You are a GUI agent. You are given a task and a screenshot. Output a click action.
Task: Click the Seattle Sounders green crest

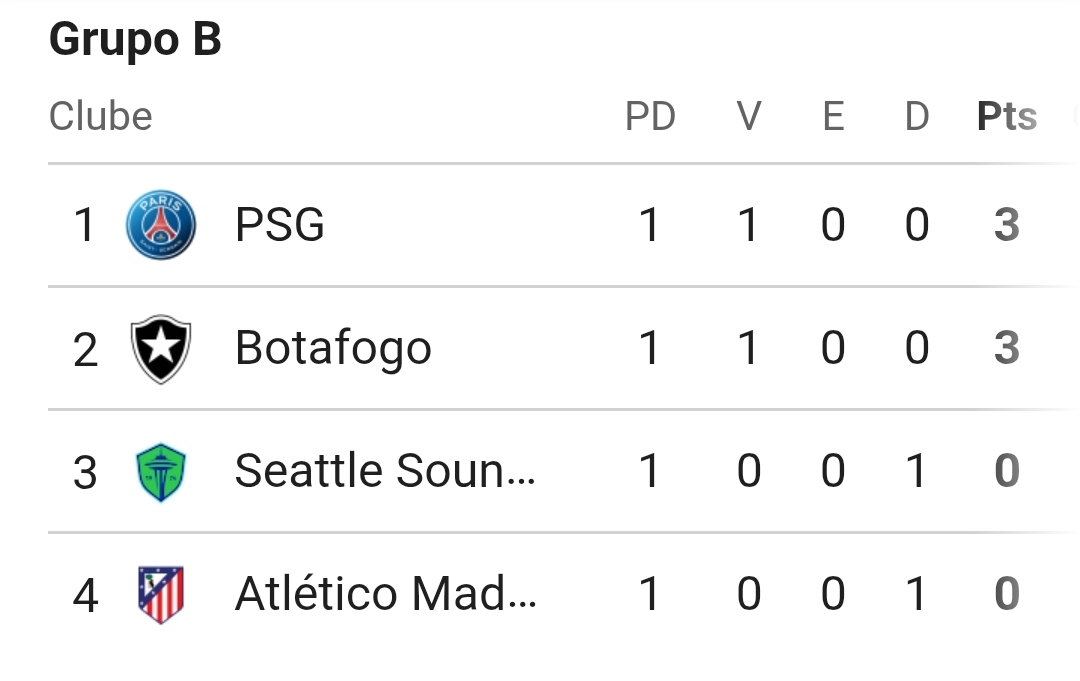pos(161,471)
